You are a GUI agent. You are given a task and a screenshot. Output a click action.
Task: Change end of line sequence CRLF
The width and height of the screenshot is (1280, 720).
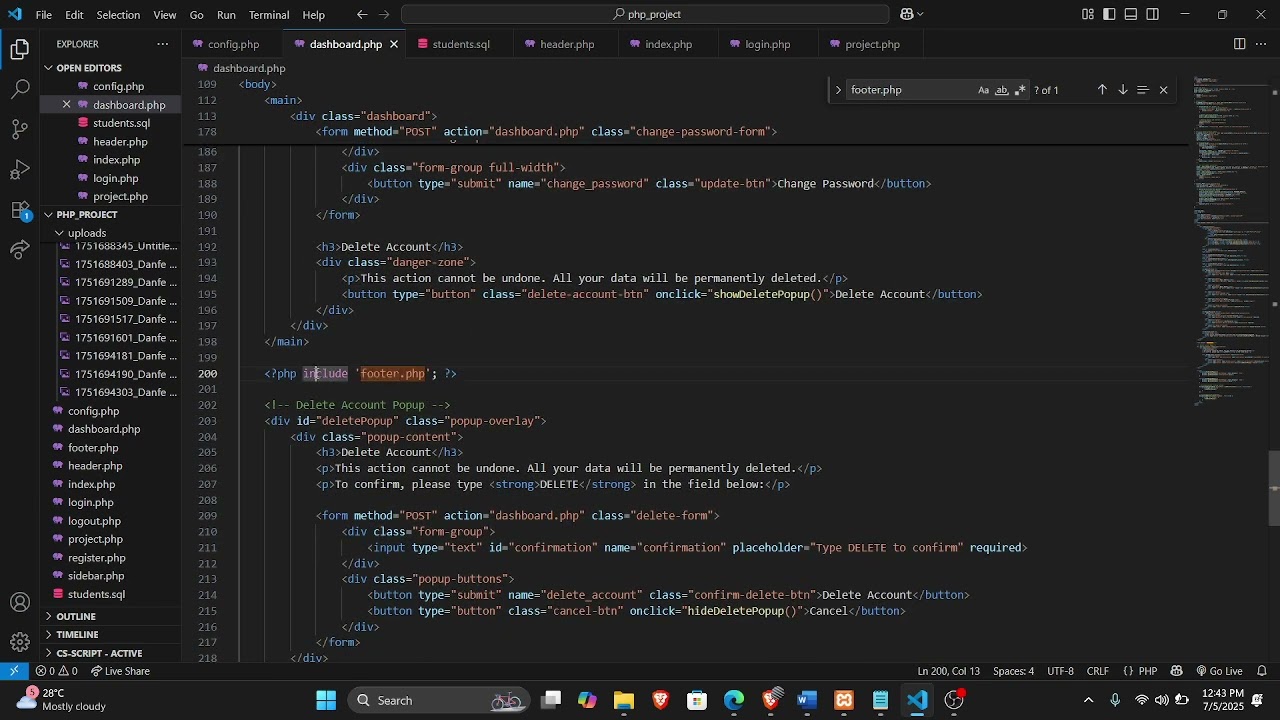[1098, 671]
